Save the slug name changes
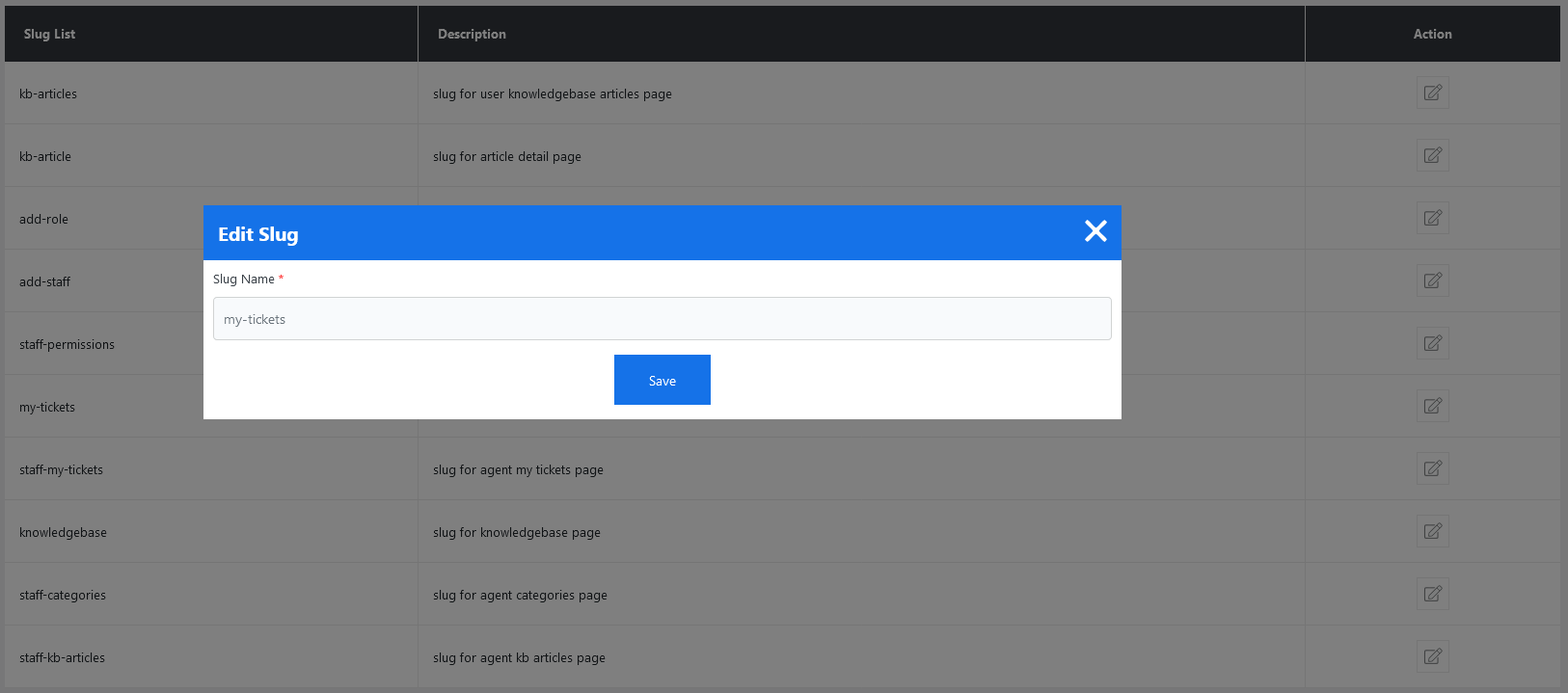The width and height of the screenshot is (1568, 693). (x=662, y=381)
